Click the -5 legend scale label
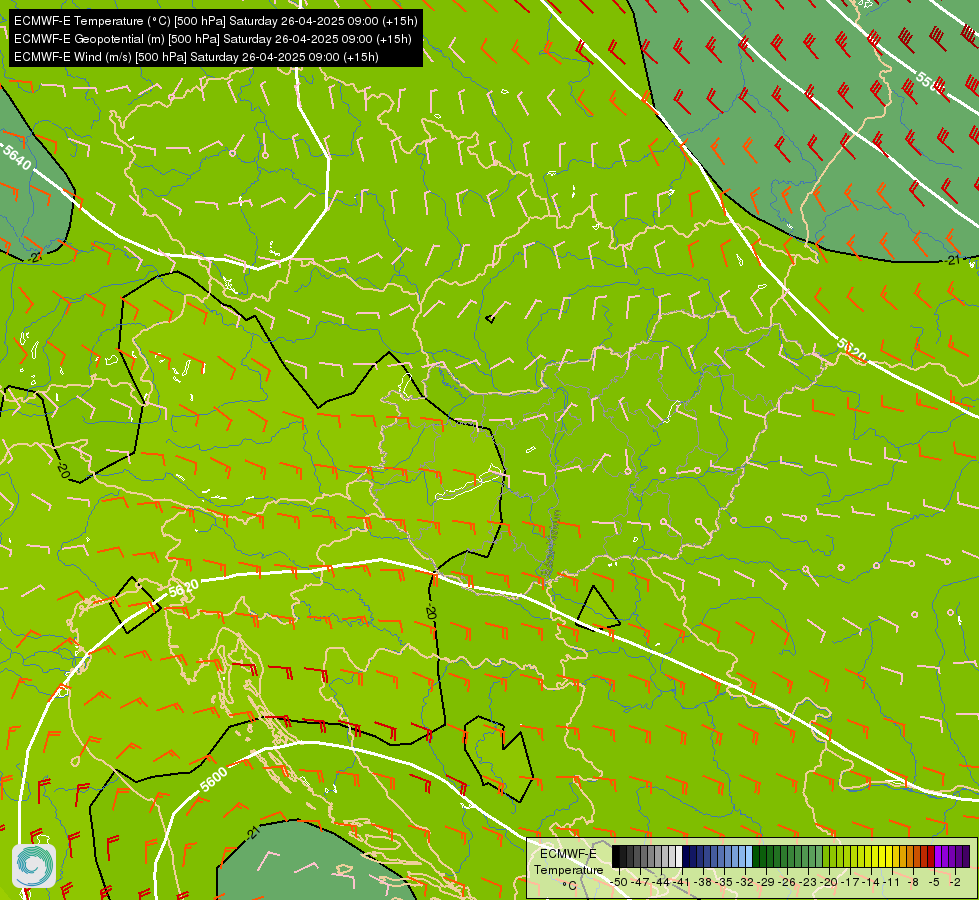This screenshot has height=900, width=979. pyautogui.click(x=934, y=882)
